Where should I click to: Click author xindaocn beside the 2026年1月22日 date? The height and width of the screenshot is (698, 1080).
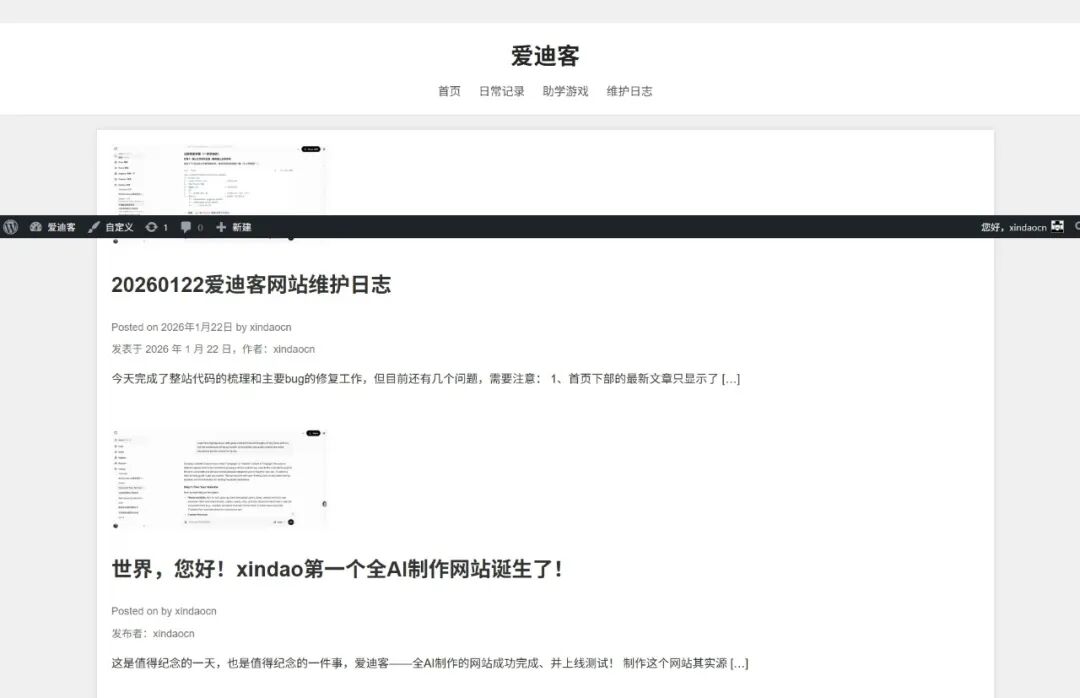pyautogui.click(x=270, y=327)
